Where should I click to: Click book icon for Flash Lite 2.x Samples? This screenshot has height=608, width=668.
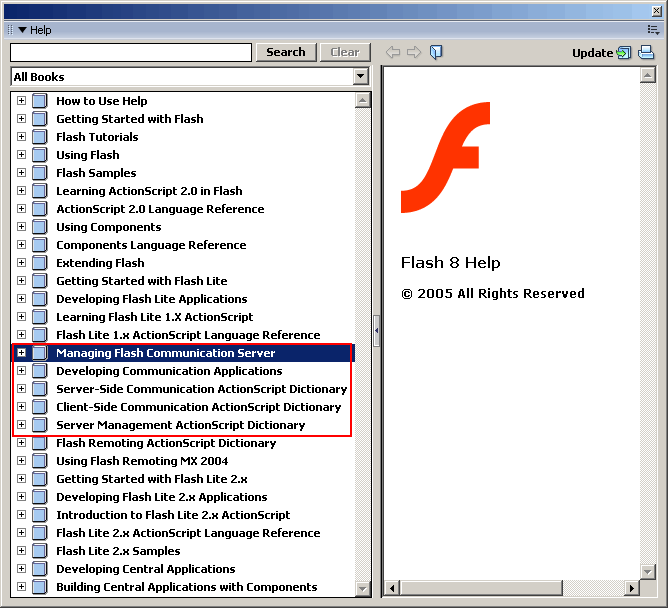point(40,551)
